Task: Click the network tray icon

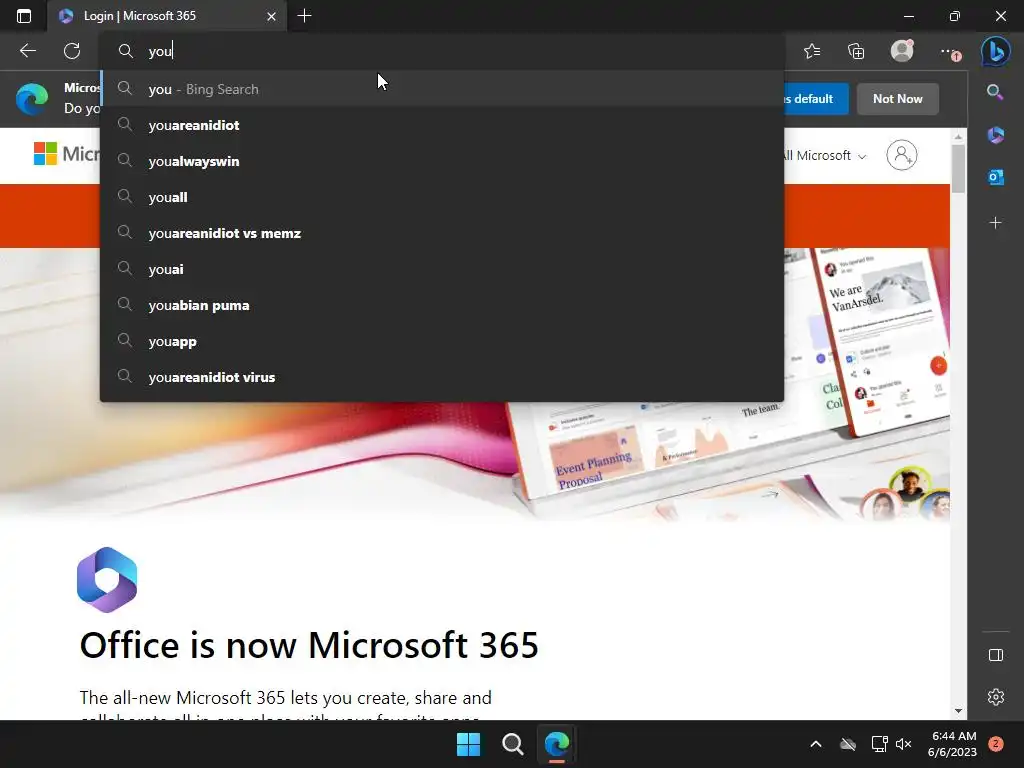Action: [x=879, y=744]
